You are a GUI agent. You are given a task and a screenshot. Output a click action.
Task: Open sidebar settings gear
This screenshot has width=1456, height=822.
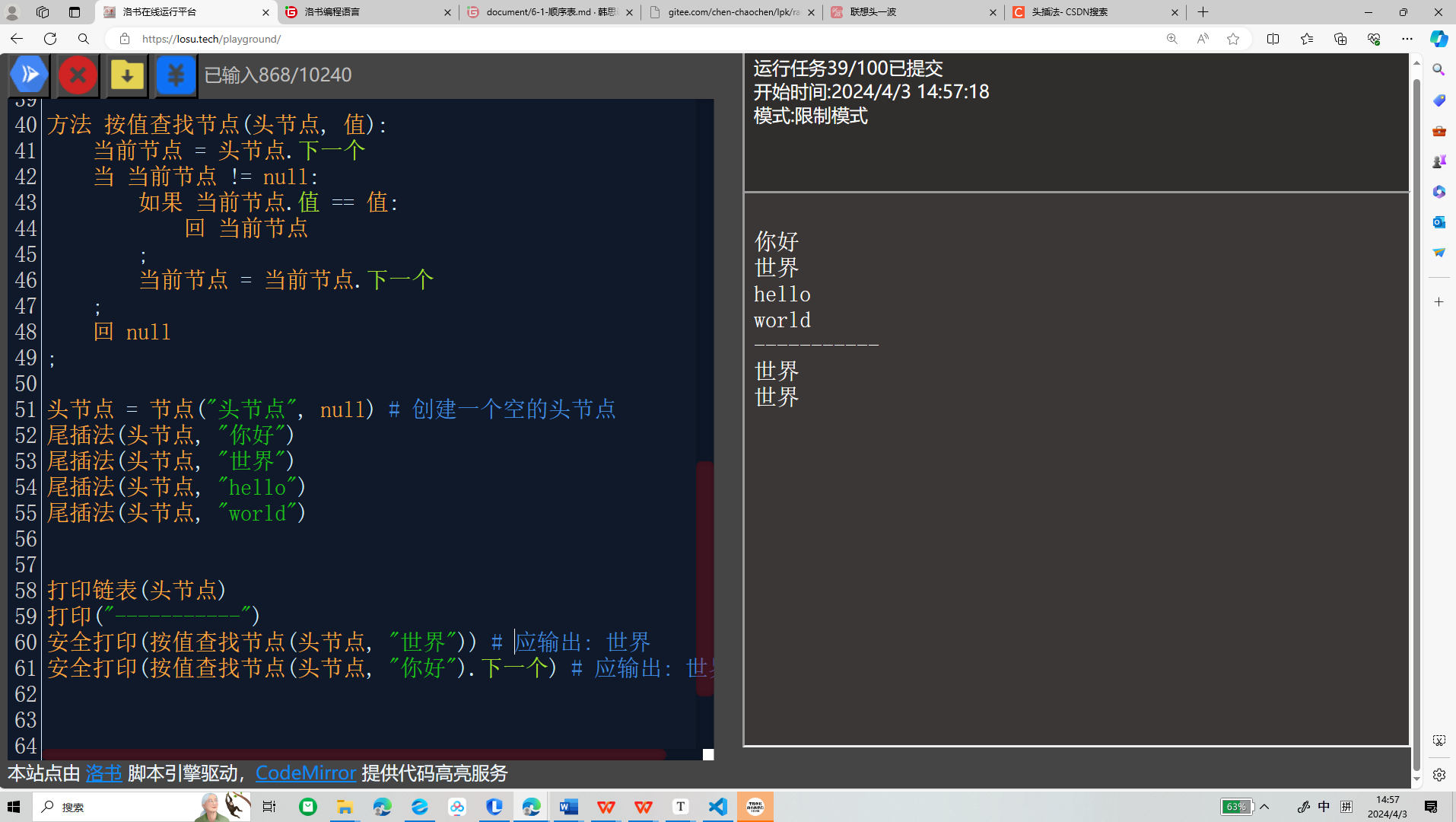click(1439, 775)
